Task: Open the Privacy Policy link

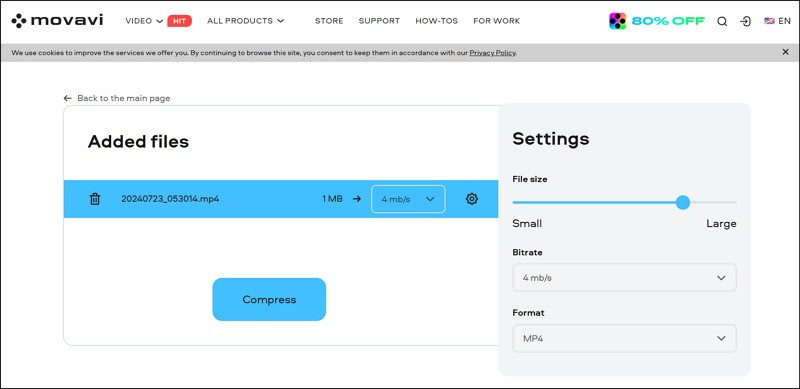Action: pyautogui.click(x=492, y=53)
